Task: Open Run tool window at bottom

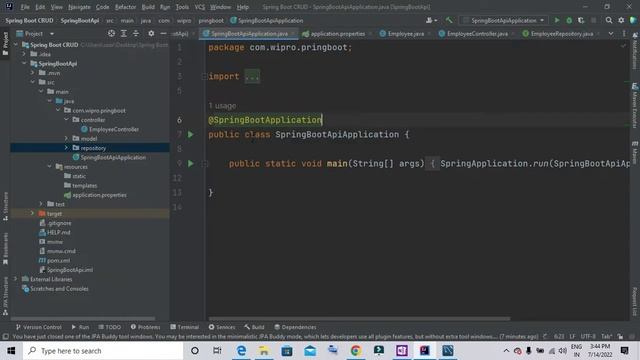Action: [80, 327]
